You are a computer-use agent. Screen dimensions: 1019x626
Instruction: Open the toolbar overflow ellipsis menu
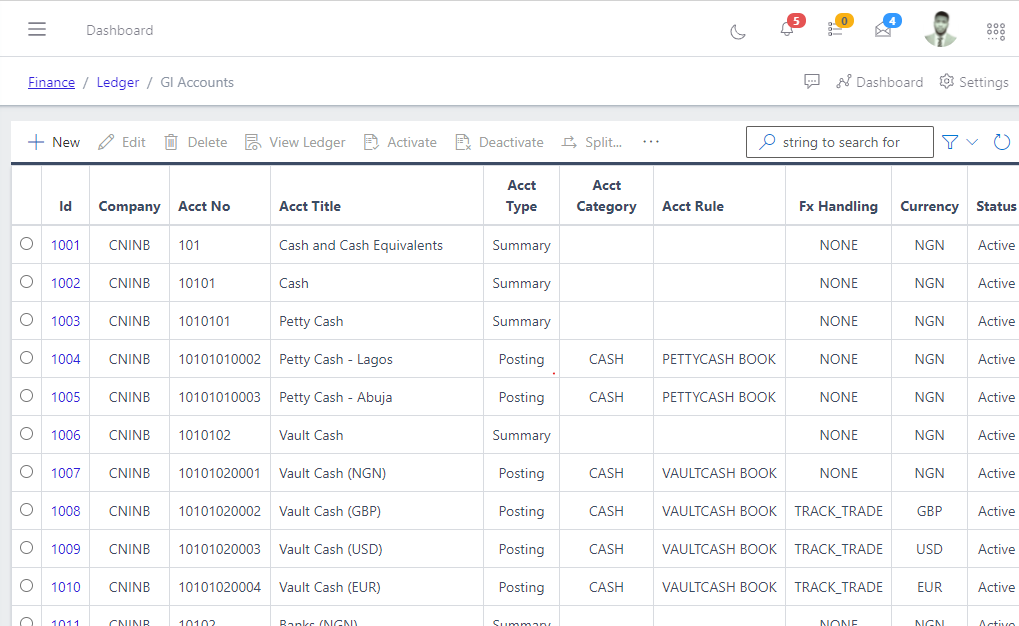(x=651, y=142)
